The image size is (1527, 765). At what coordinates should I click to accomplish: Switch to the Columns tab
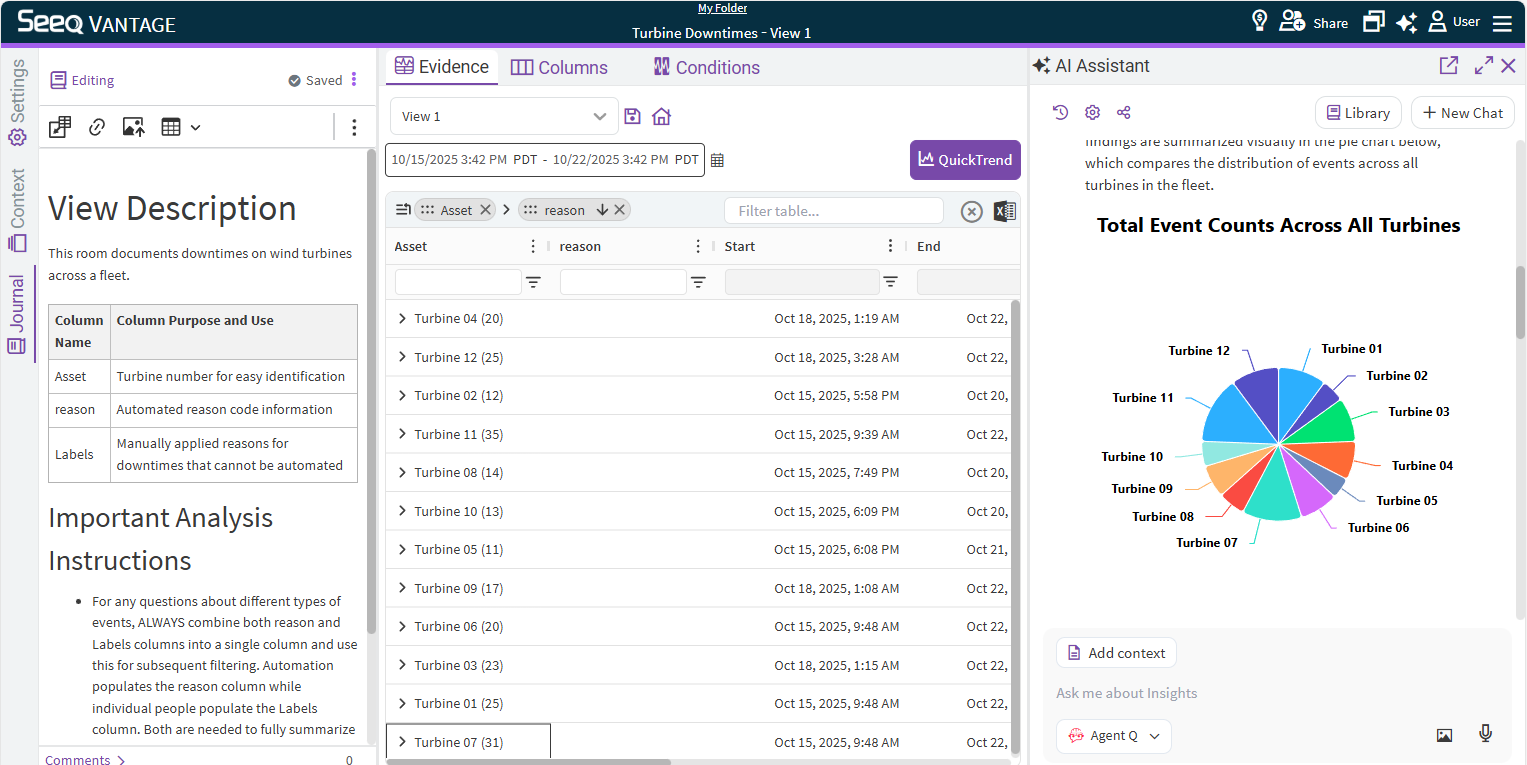pyautogui.click(x=559, y=67)
